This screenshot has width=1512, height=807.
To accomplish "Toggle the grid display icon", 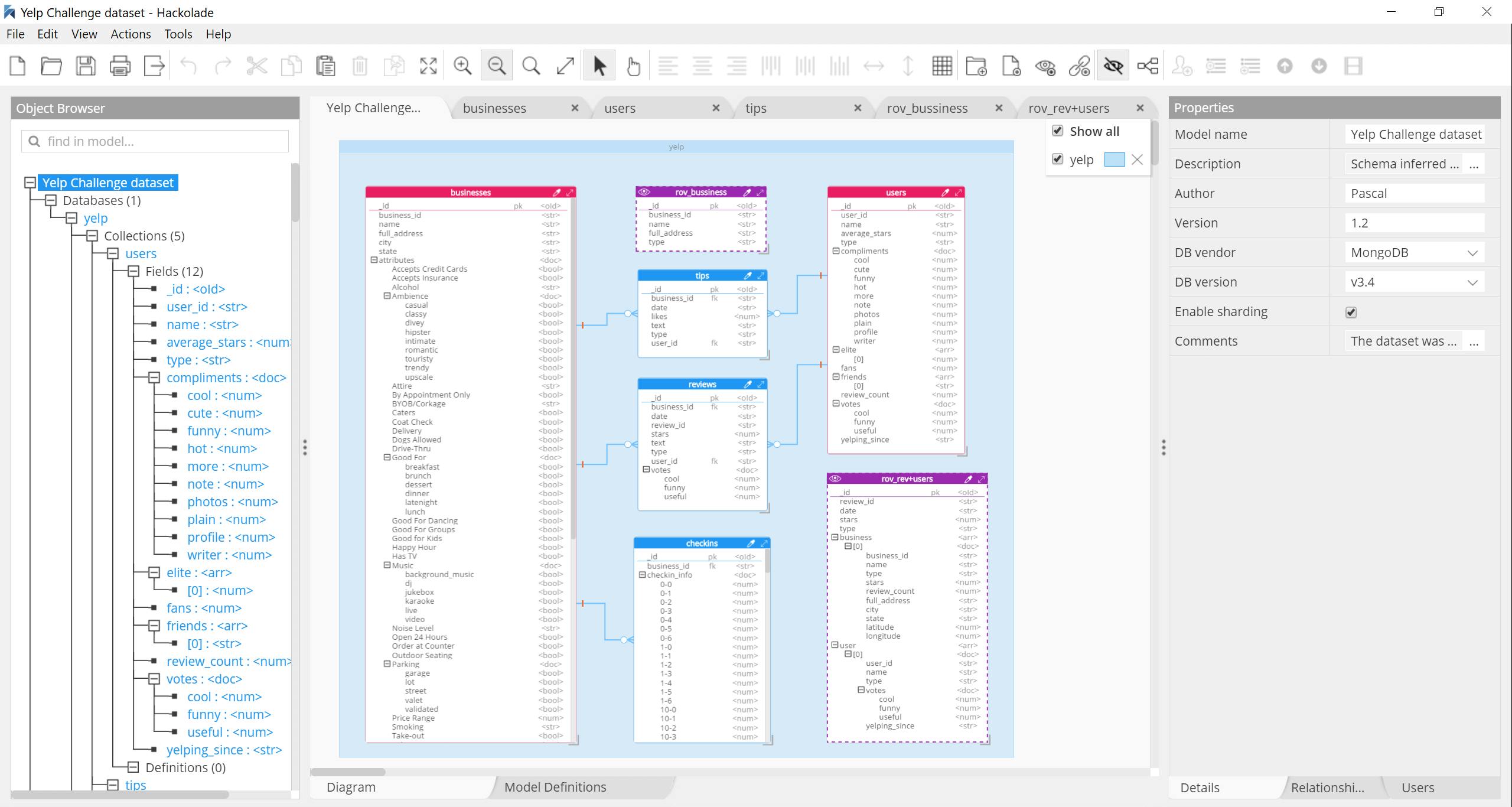I will coord(942,66).
